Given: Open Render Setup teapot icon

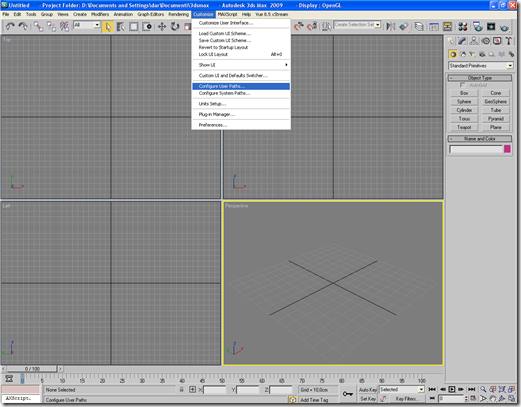Looking at the screenshot, I should (x=477, y=26).
